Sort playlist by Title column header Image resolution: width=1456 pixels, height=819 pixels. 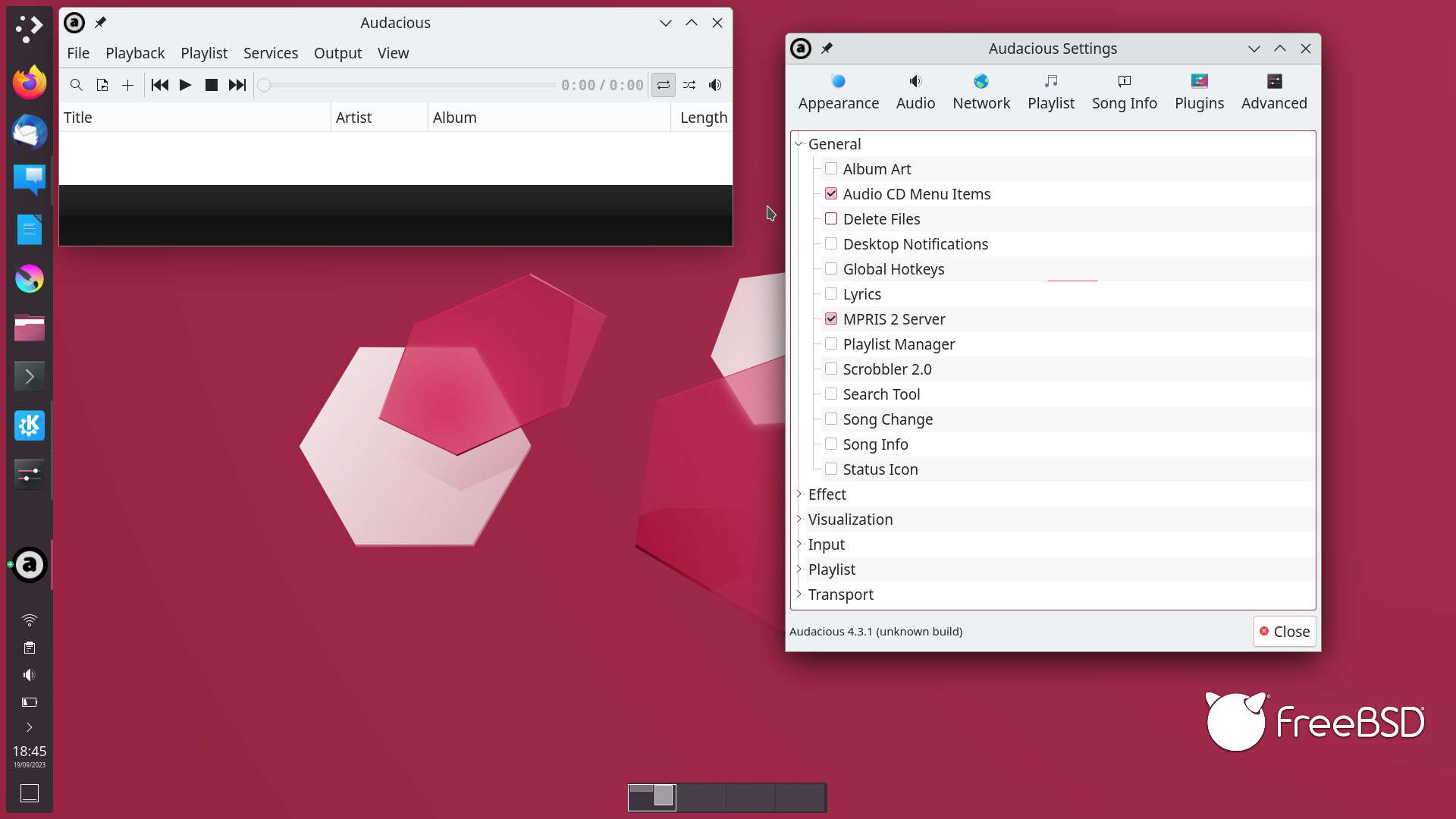(x=195, y=118)
